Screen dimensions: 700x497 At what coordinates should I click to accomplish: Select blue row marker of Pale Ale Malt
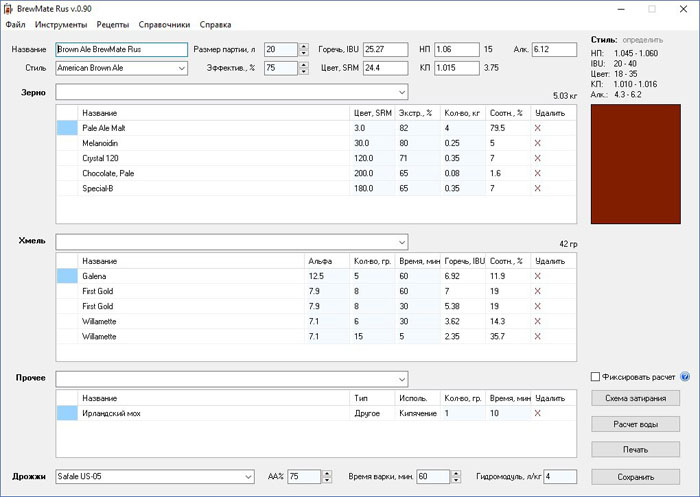67,128
